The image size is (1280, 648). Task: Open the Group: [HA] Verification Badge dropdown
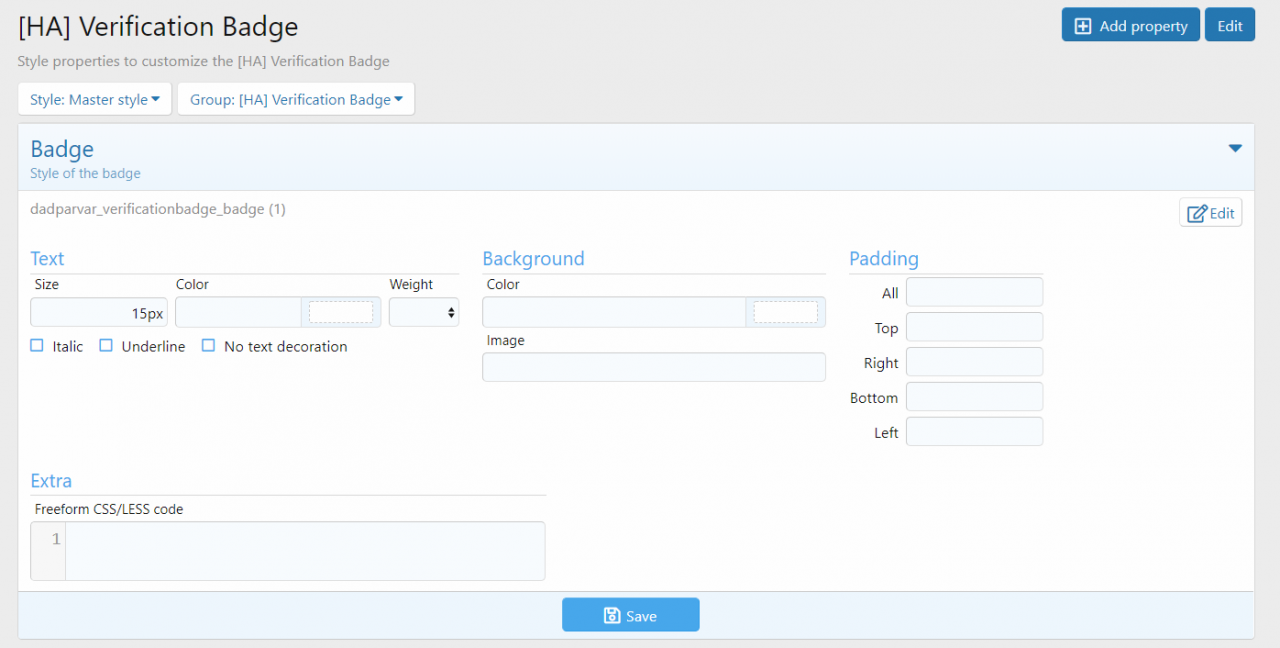tap(296, 99)
